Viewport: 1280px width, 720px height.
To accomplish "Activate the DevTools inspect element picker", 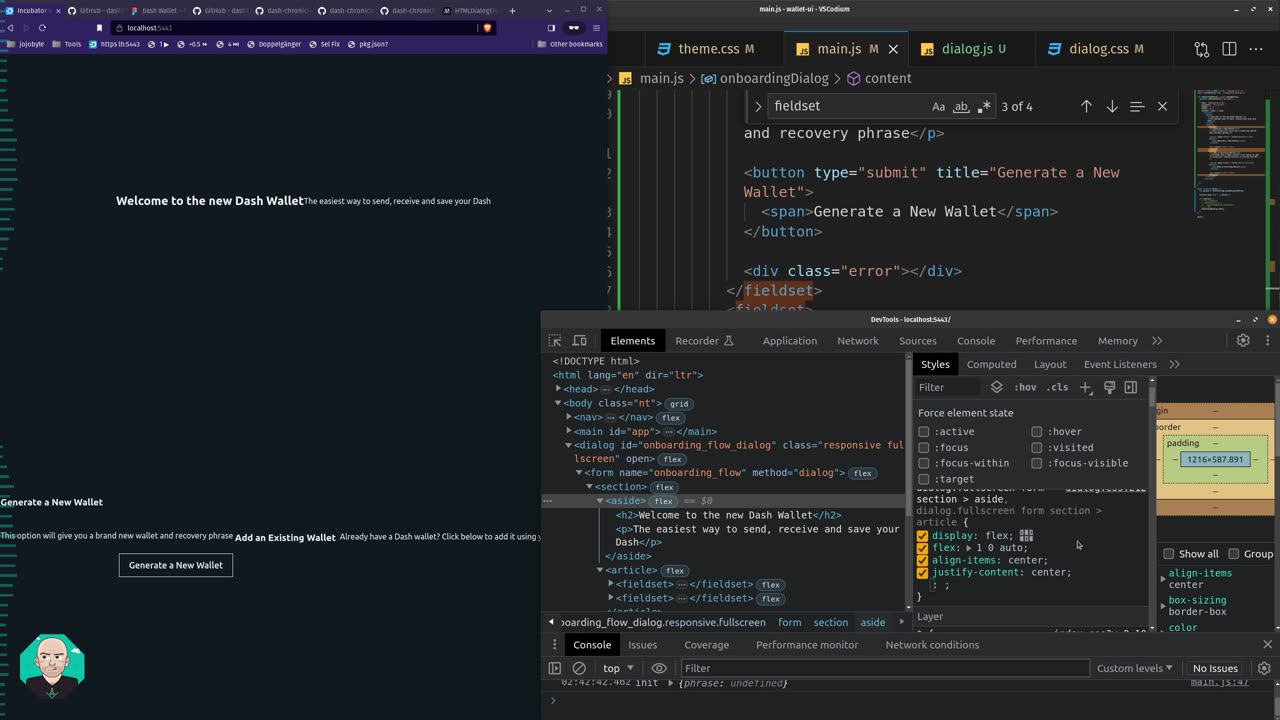I will pyautogui.click(x=555, y=341).
